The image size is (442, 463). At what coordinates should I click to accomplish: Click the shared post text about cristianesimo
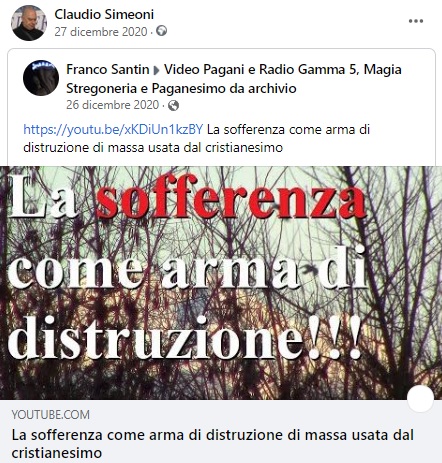pyautogui.click(x=197, y=138)
